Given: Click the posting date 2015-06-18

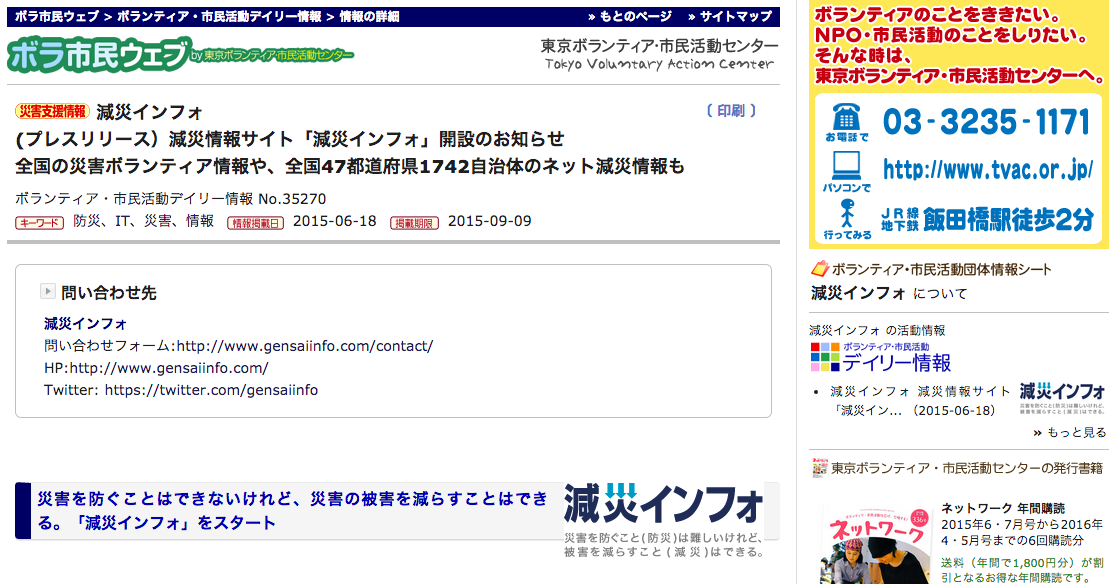Looking at the screenshot, I should [x=335, y=222].
